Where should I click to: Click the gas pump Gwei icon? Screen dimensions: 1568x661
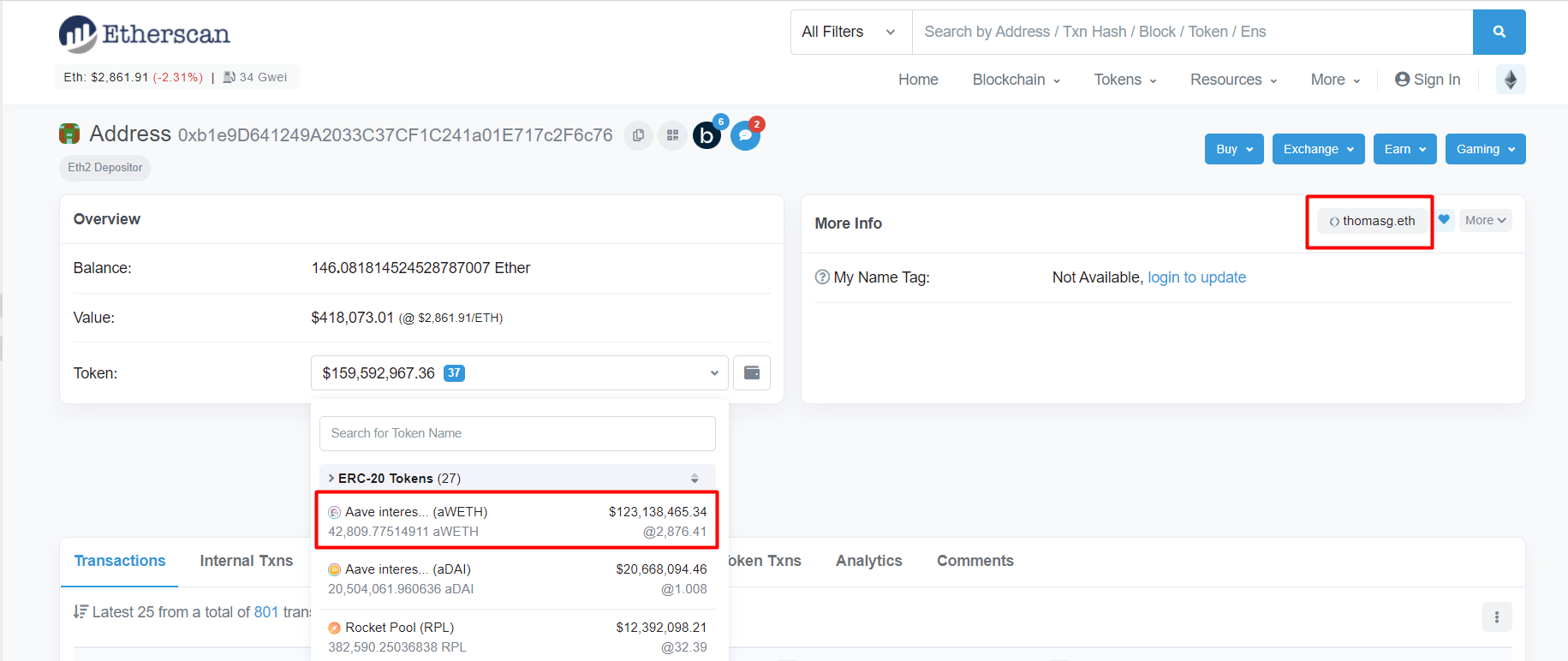229,77
